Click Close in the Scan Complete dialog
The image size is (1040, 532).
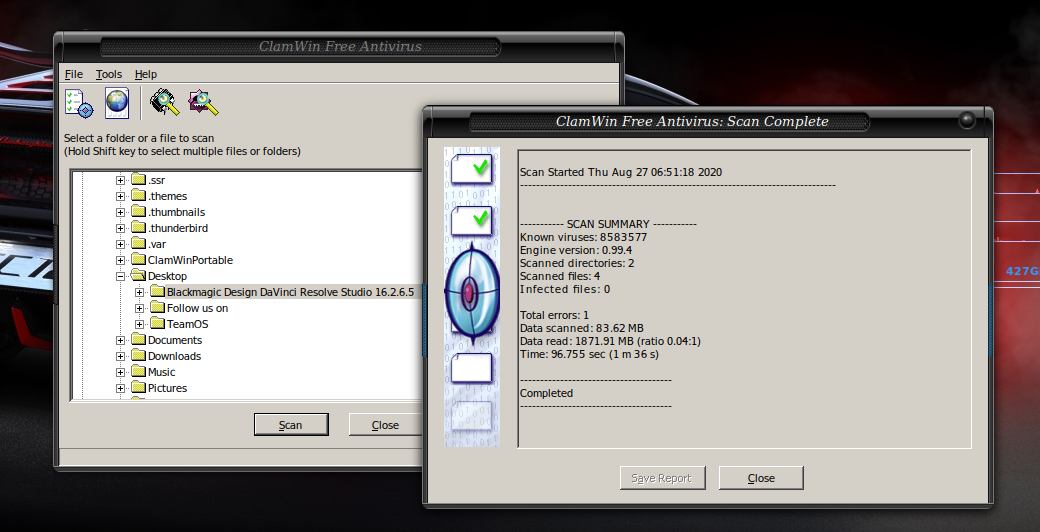click(x=761, y=478)
